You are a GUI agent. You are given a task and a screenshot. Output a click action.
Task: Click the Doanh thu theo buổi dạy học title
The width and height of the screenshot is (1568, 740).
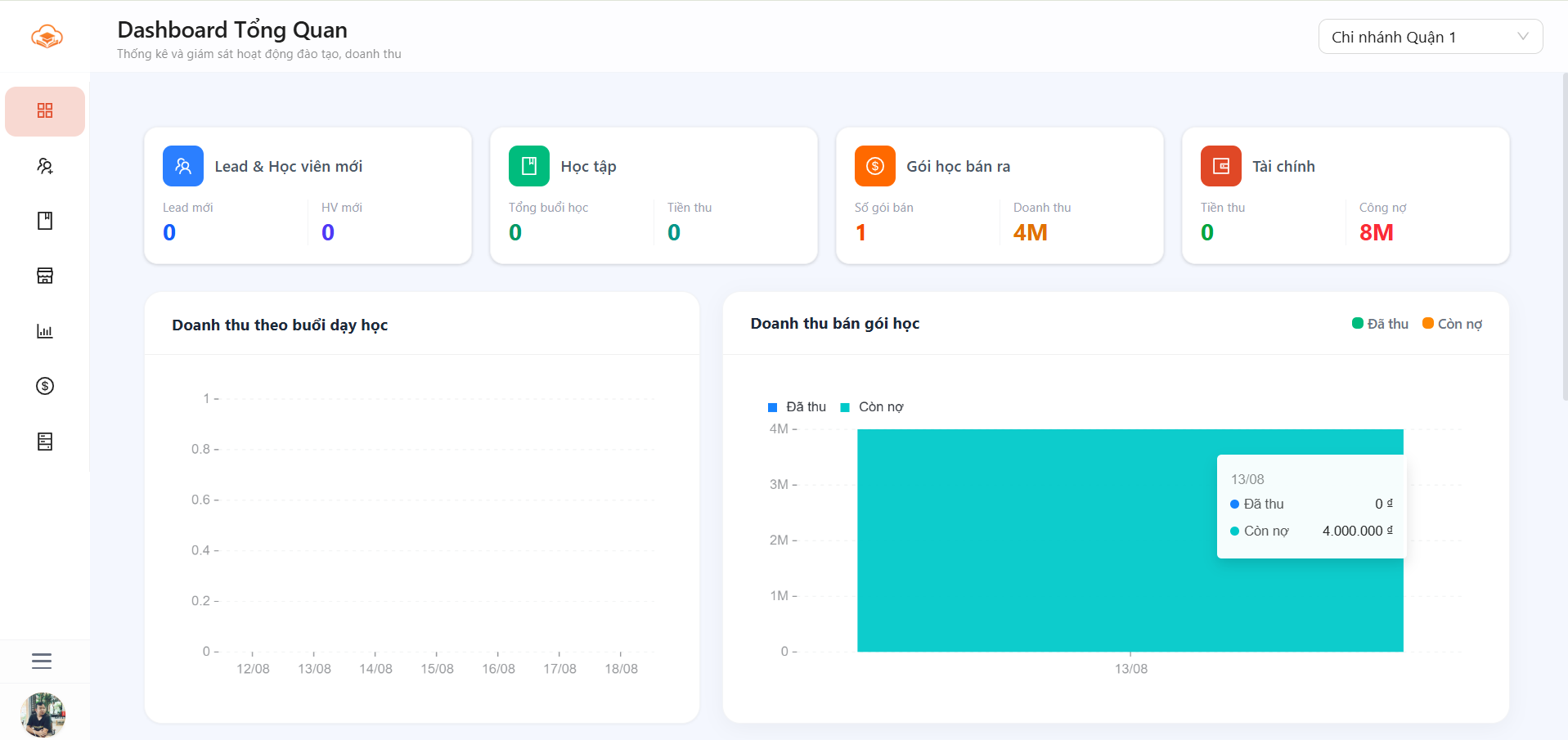tap(280, 325)
